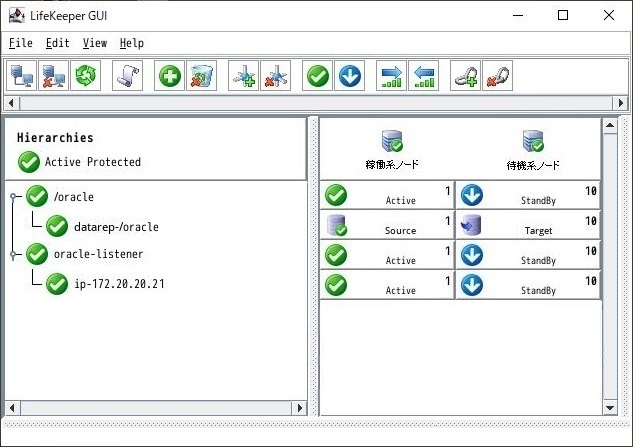Click the StandBy cell for oracle-listener
The image size is (633, 447).
point(528,255)
